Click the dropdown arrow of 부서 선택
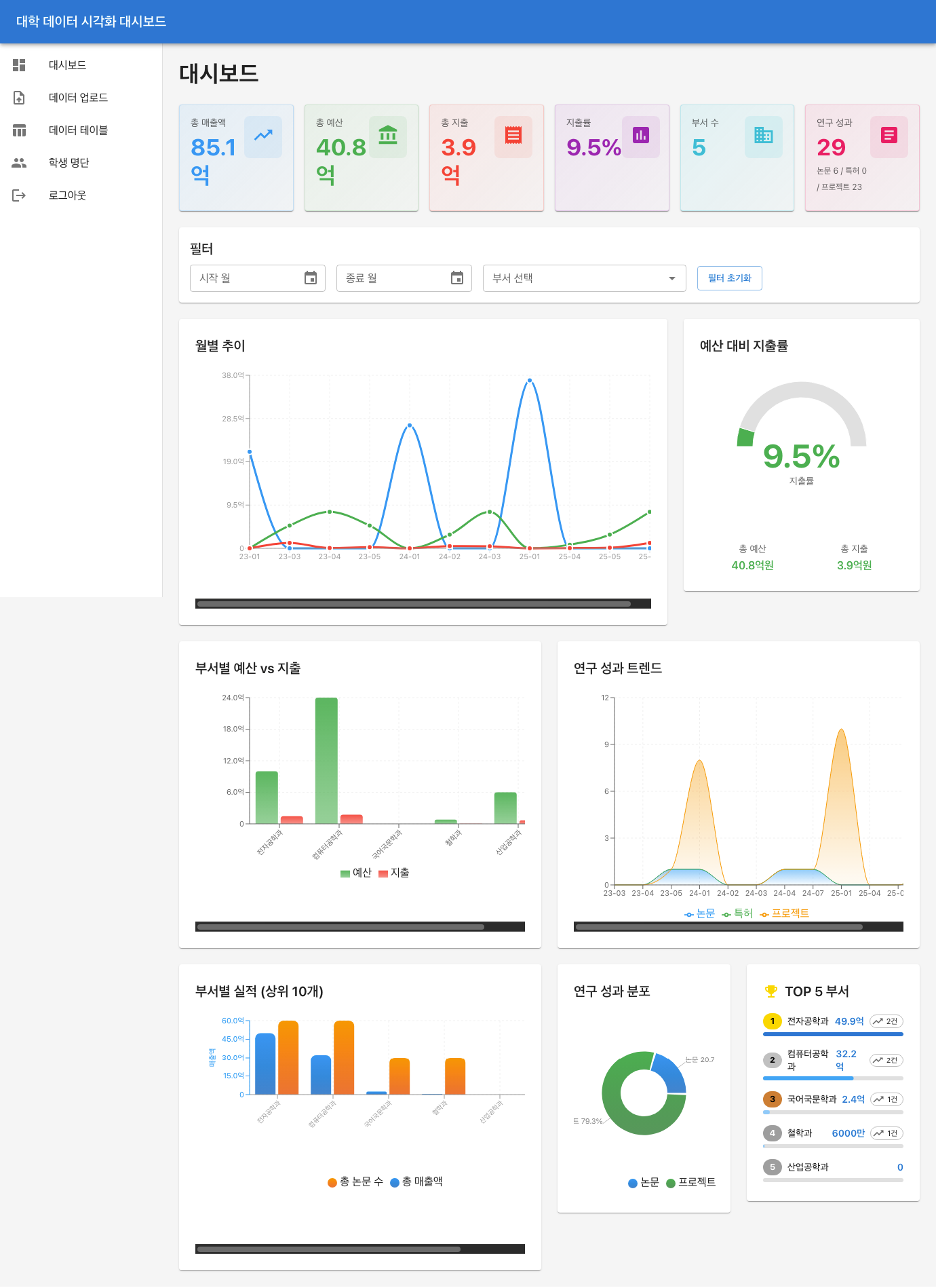The width and height of the screenshot is (936, 1288). tap(672, 278)
